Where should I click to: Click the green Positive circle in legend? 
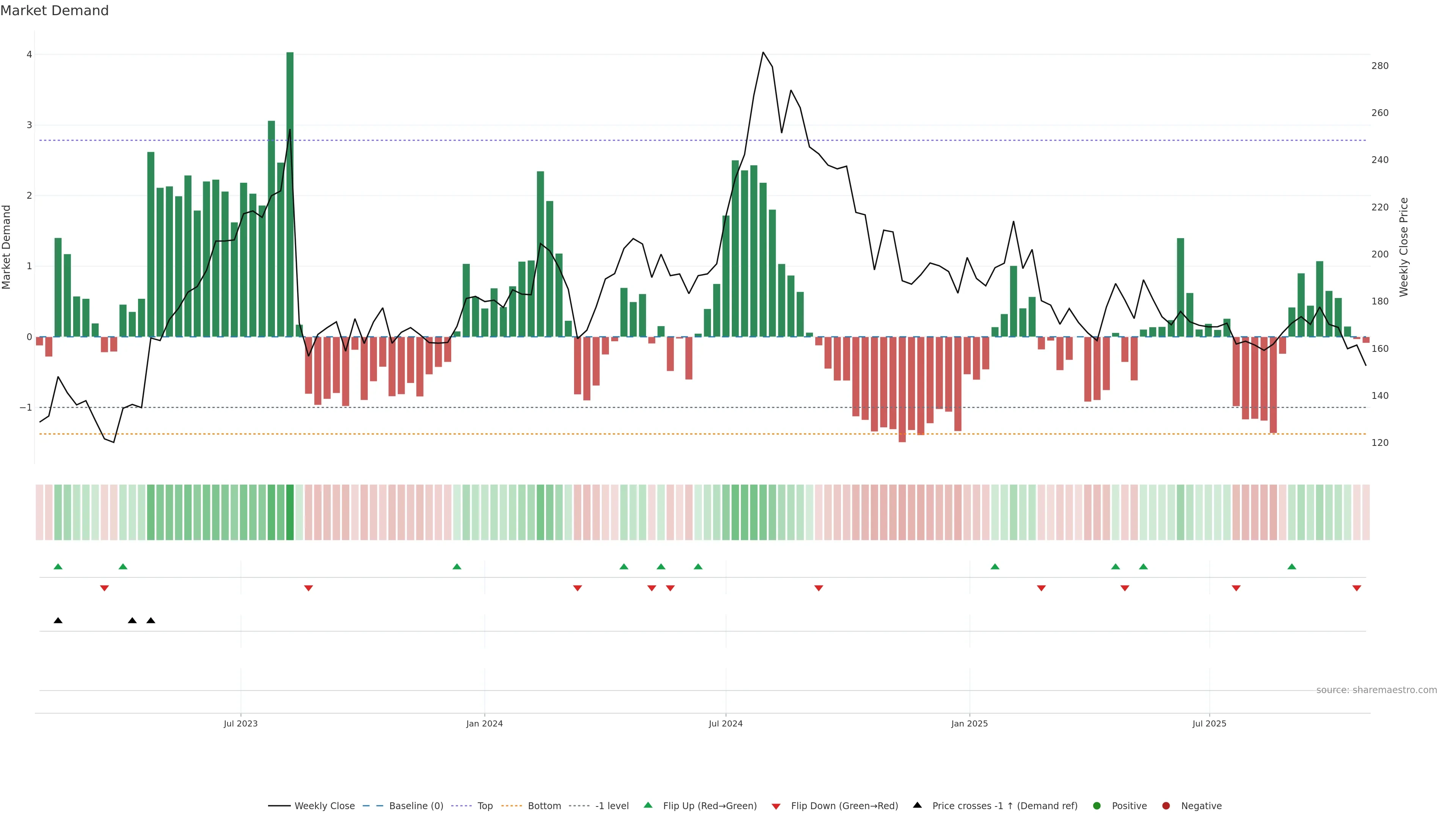pyautogui.click(x=1097, y=805)
